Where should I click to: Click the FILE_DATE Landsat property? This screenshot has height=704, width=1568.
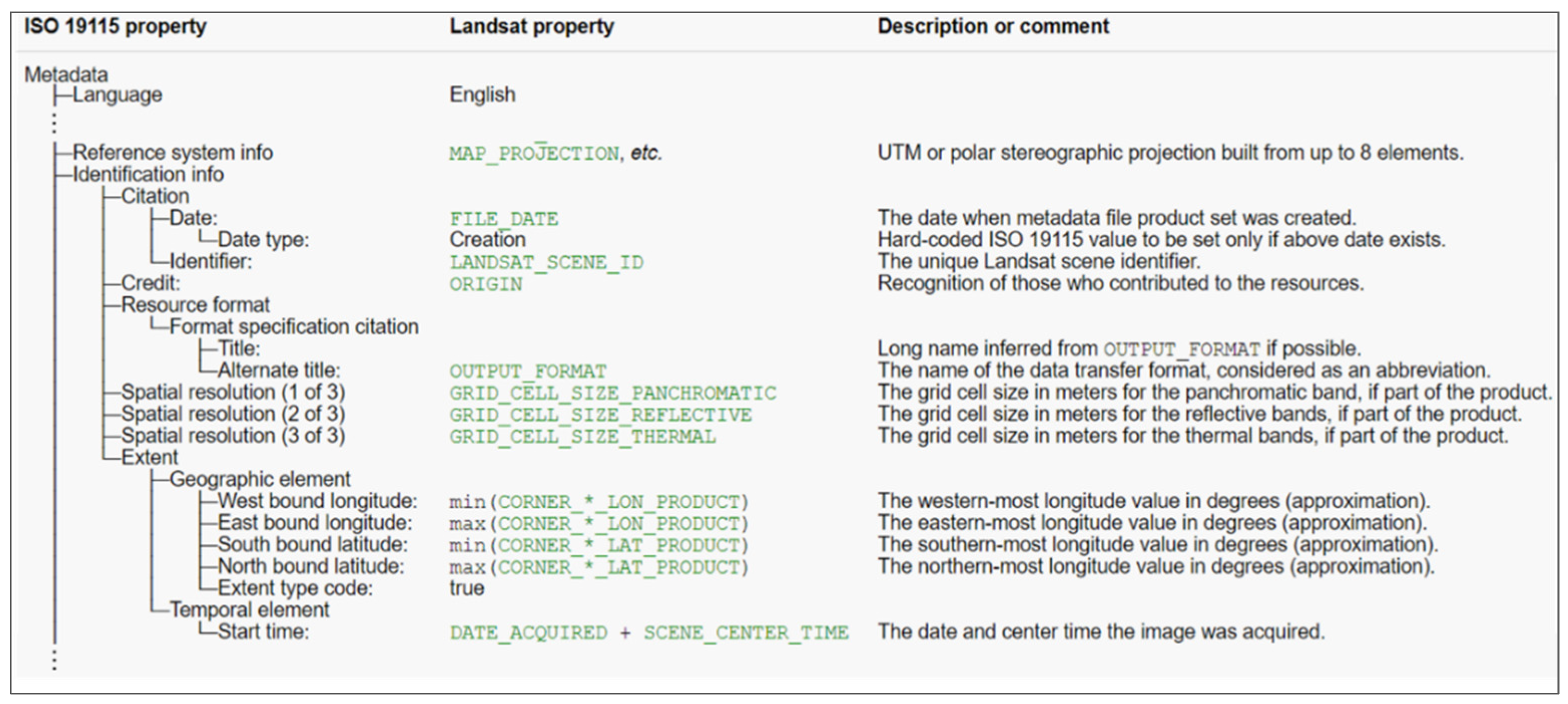click(x=503, y=218)
